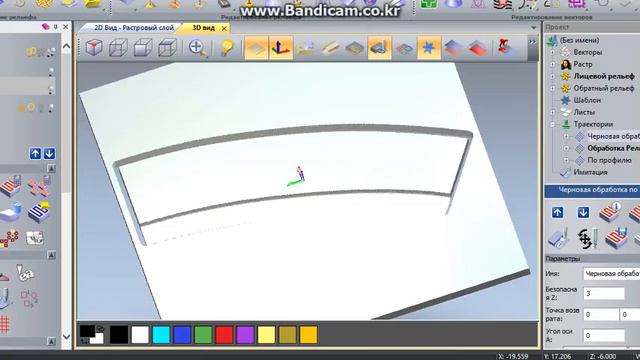Toggle the origin axes display button
Screen dimensions: 640x360
click(281, 48)
